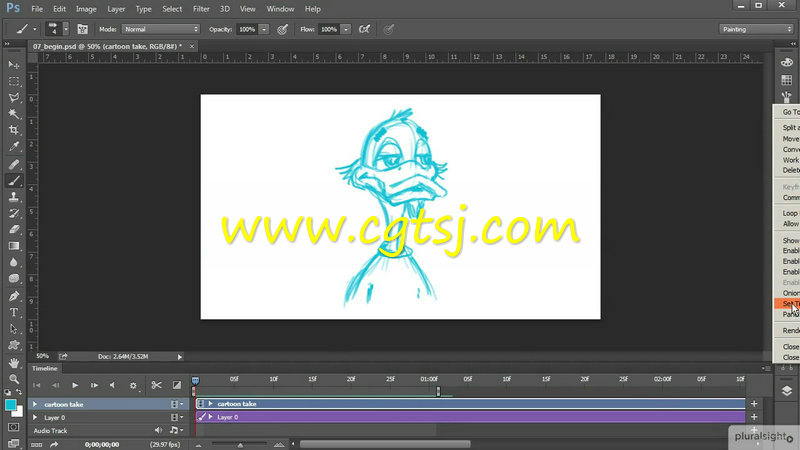Screen dimensions: 800x450
Task: Toggle Quick Mask mode
Action: click(x=14, y=427)
